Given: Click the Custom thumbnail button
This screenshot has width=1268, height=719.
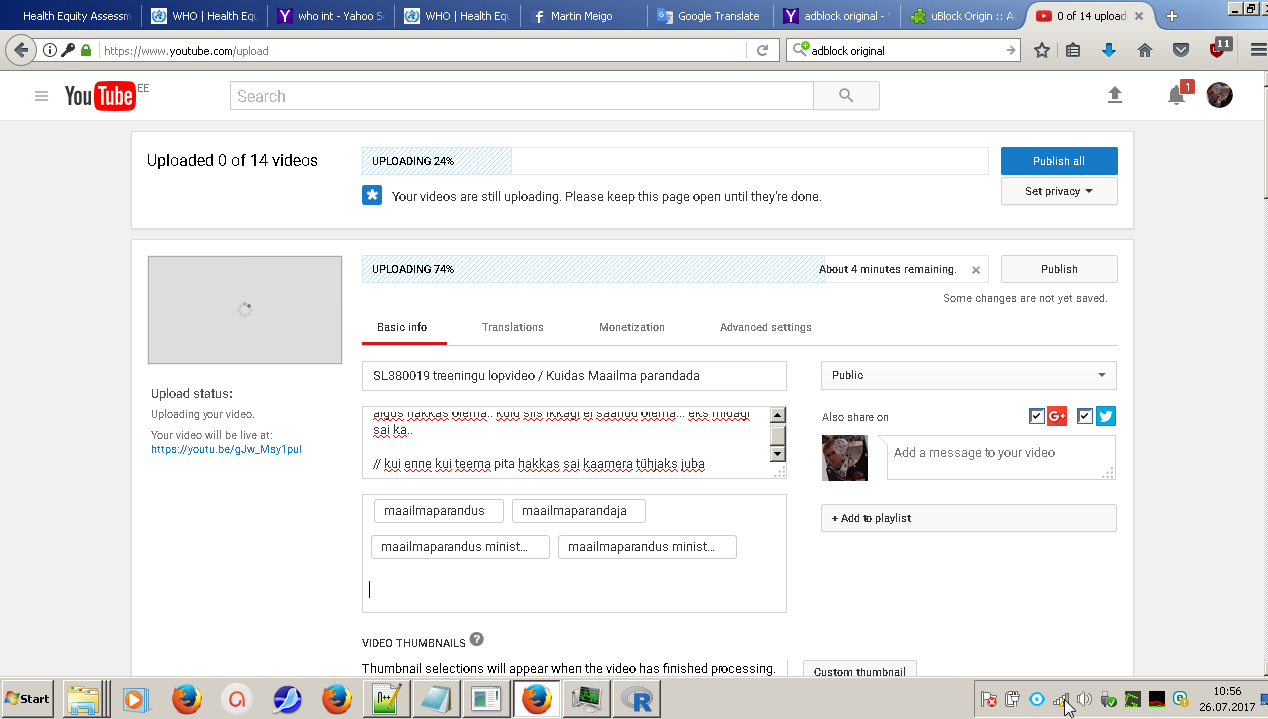Looking at the screenshot, I should click(860, 671).
